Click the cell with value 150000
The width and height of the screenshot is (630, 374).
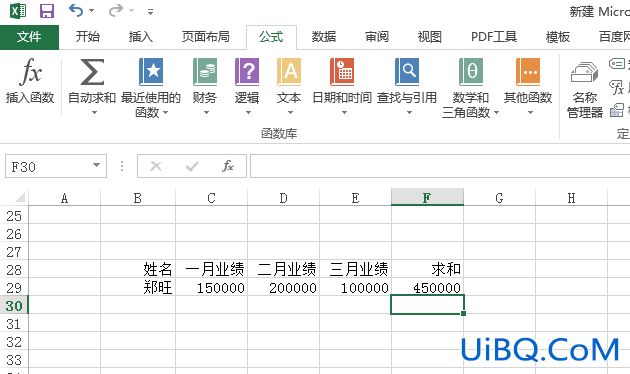[211, 287]
